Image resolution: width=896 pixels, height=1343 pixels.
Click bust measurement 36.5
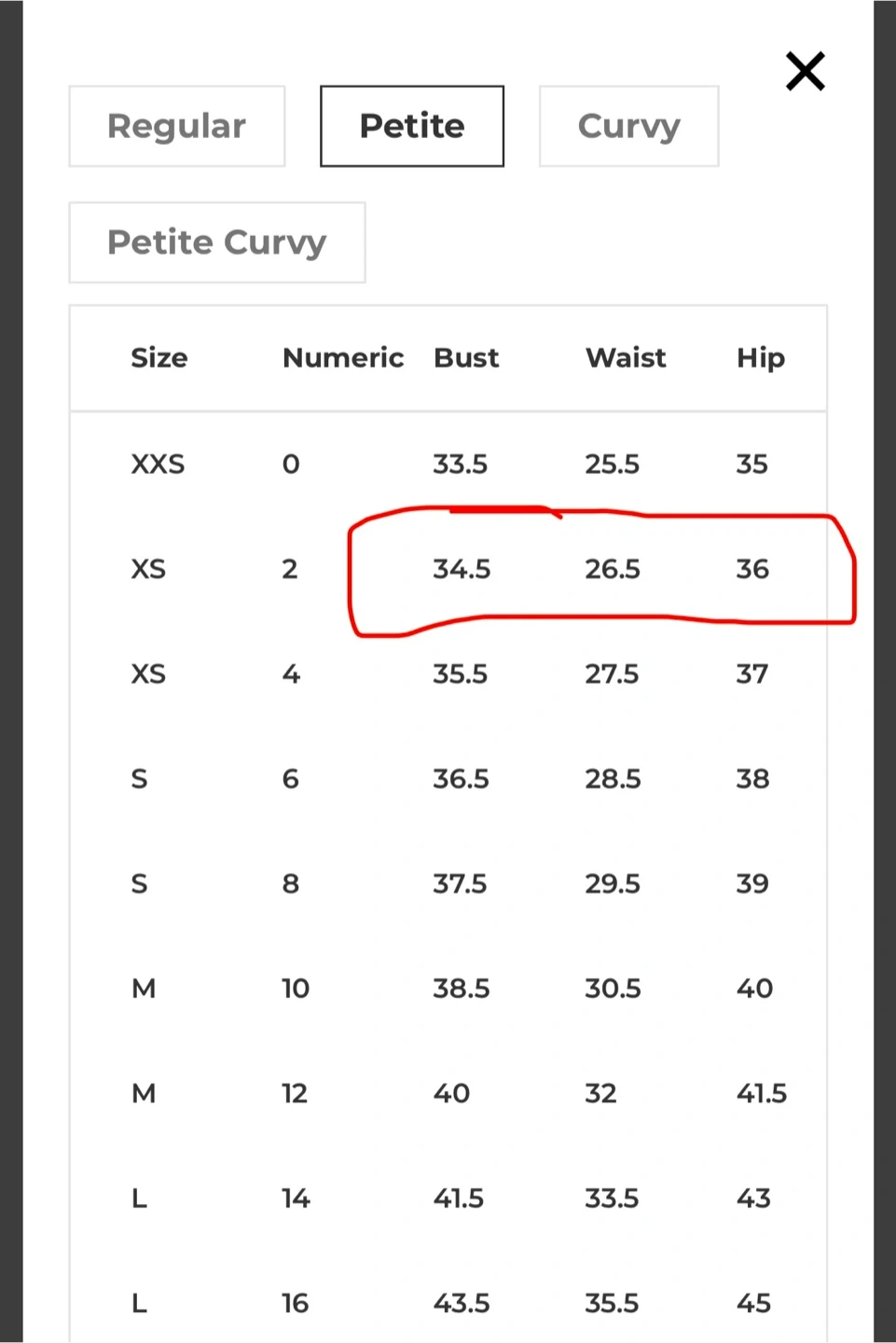click(461, 779)
